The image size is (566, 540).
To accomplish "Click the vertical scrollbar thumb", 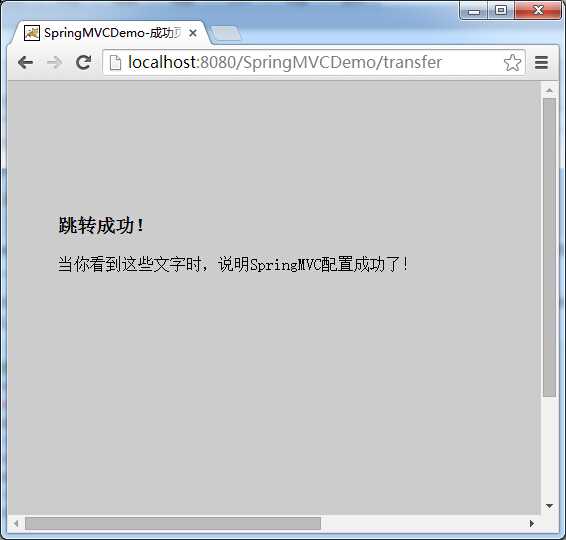I will point(549,248).
